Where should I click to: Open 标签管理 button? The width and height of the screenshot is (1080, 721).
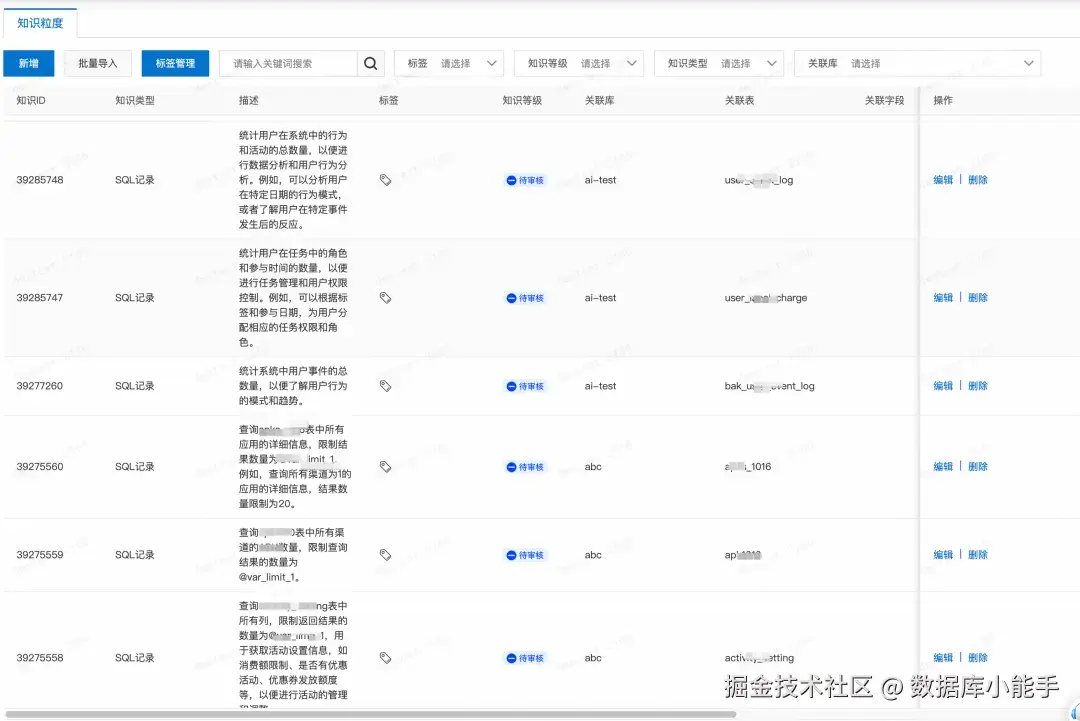pyautogui.click(x=175, y=63)
